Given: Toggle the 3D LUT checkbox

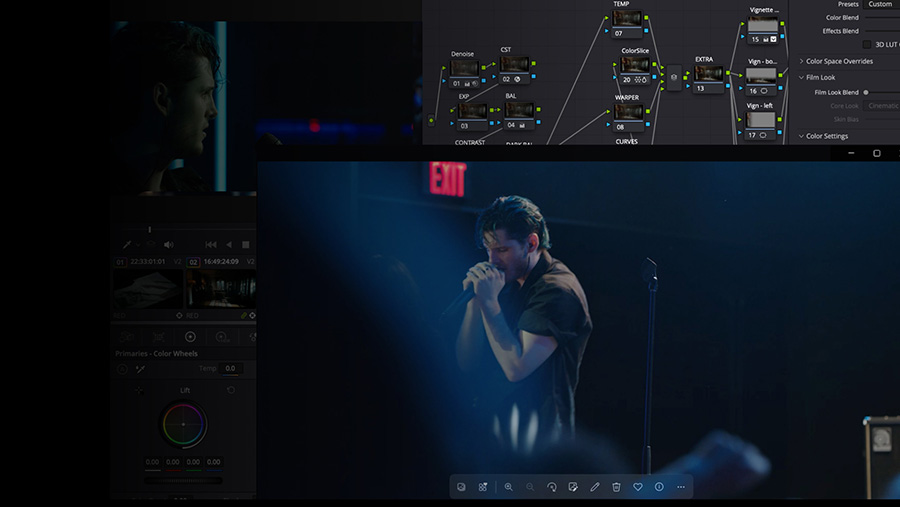Looking at the screenshot, I should coord(867,44).
